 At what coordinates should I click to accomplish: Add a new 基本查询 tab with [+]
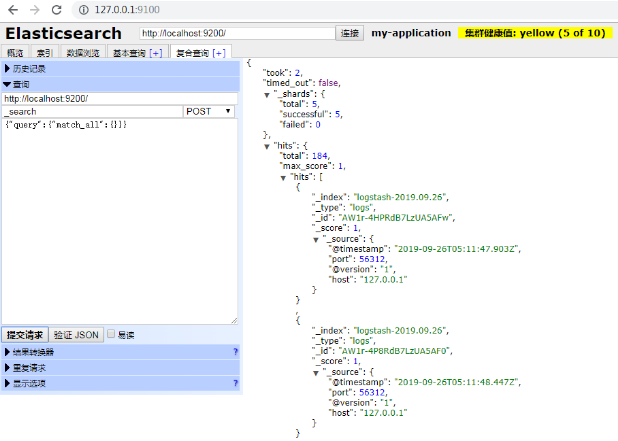coord(156,53)
